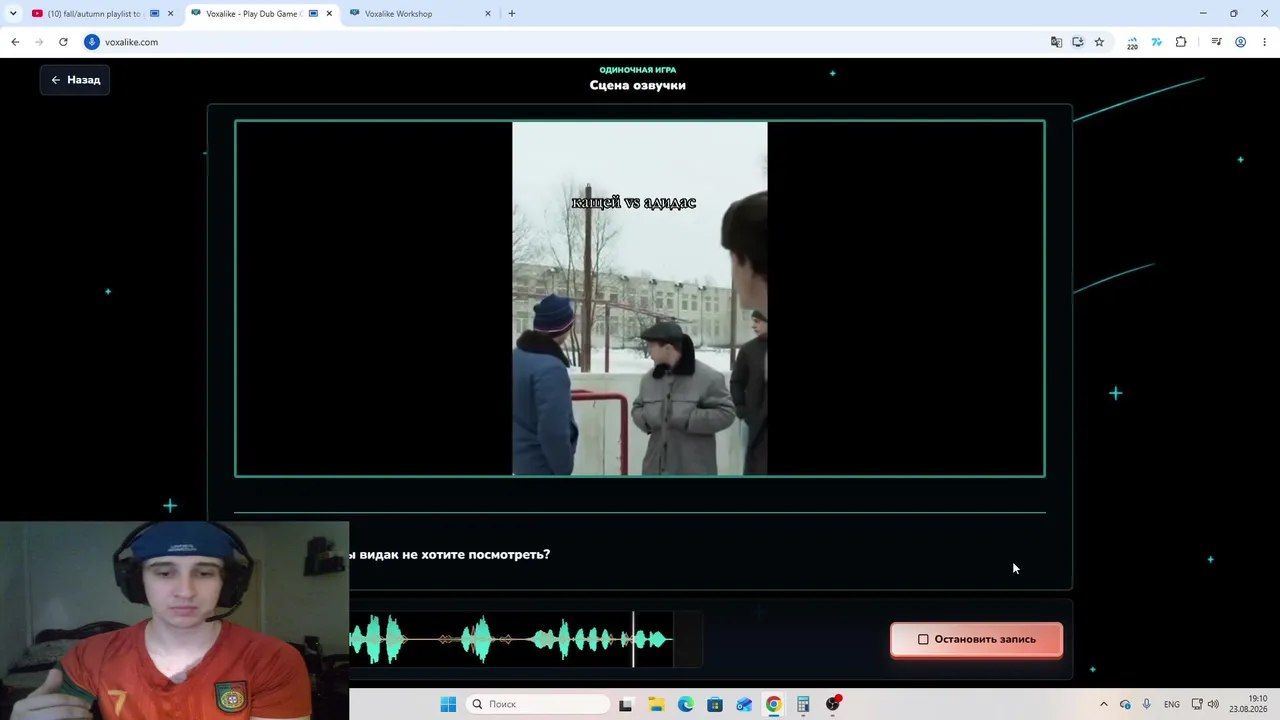1280x720 pixels.
Task: Click the microphone site info icon
Action: click(92, 42)
